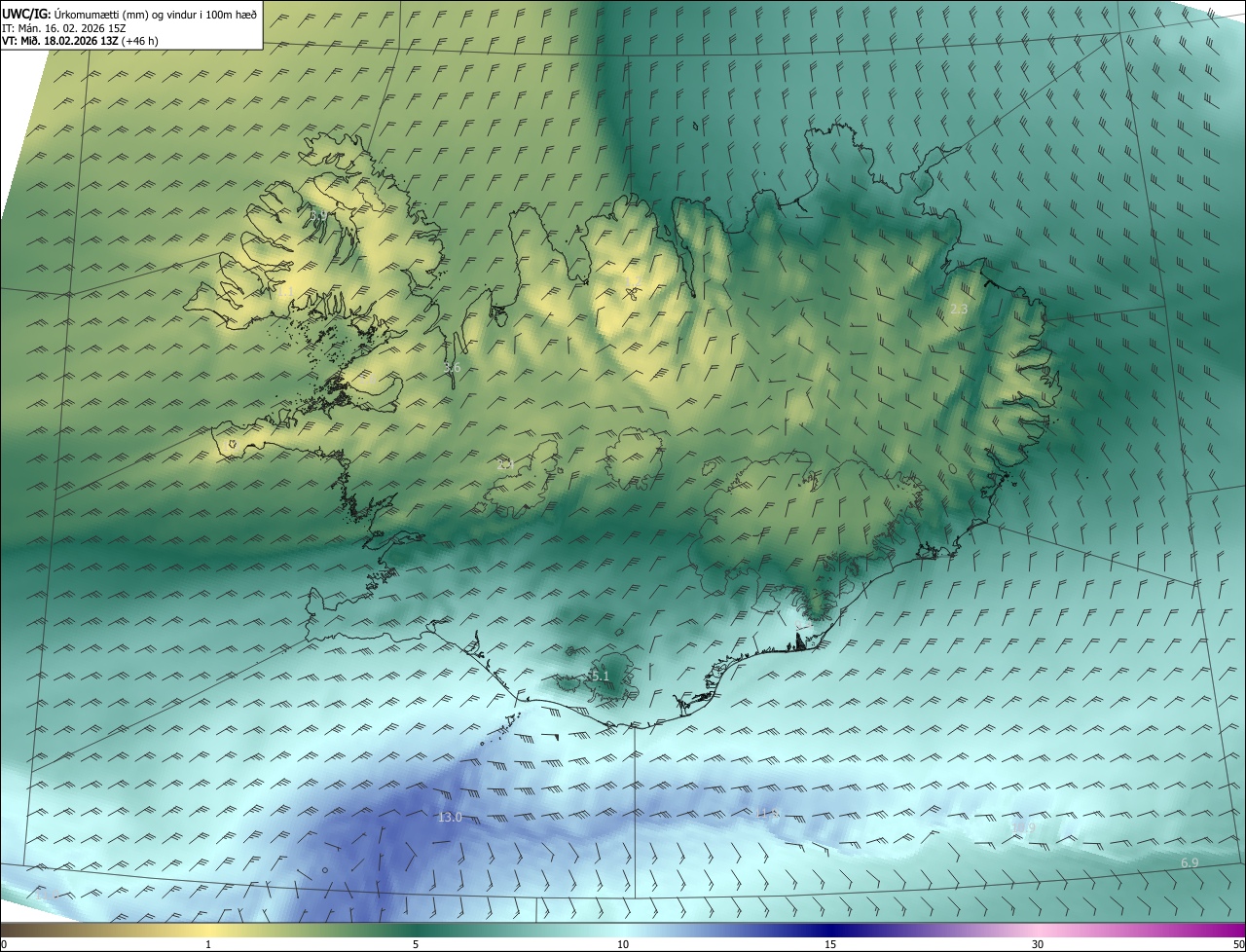Image resolution: width=1246 pixels, height=952 pixels.
Task: Click the 5.1 value on the glacier
Action: pyautogui.click(x=600, y=676)
